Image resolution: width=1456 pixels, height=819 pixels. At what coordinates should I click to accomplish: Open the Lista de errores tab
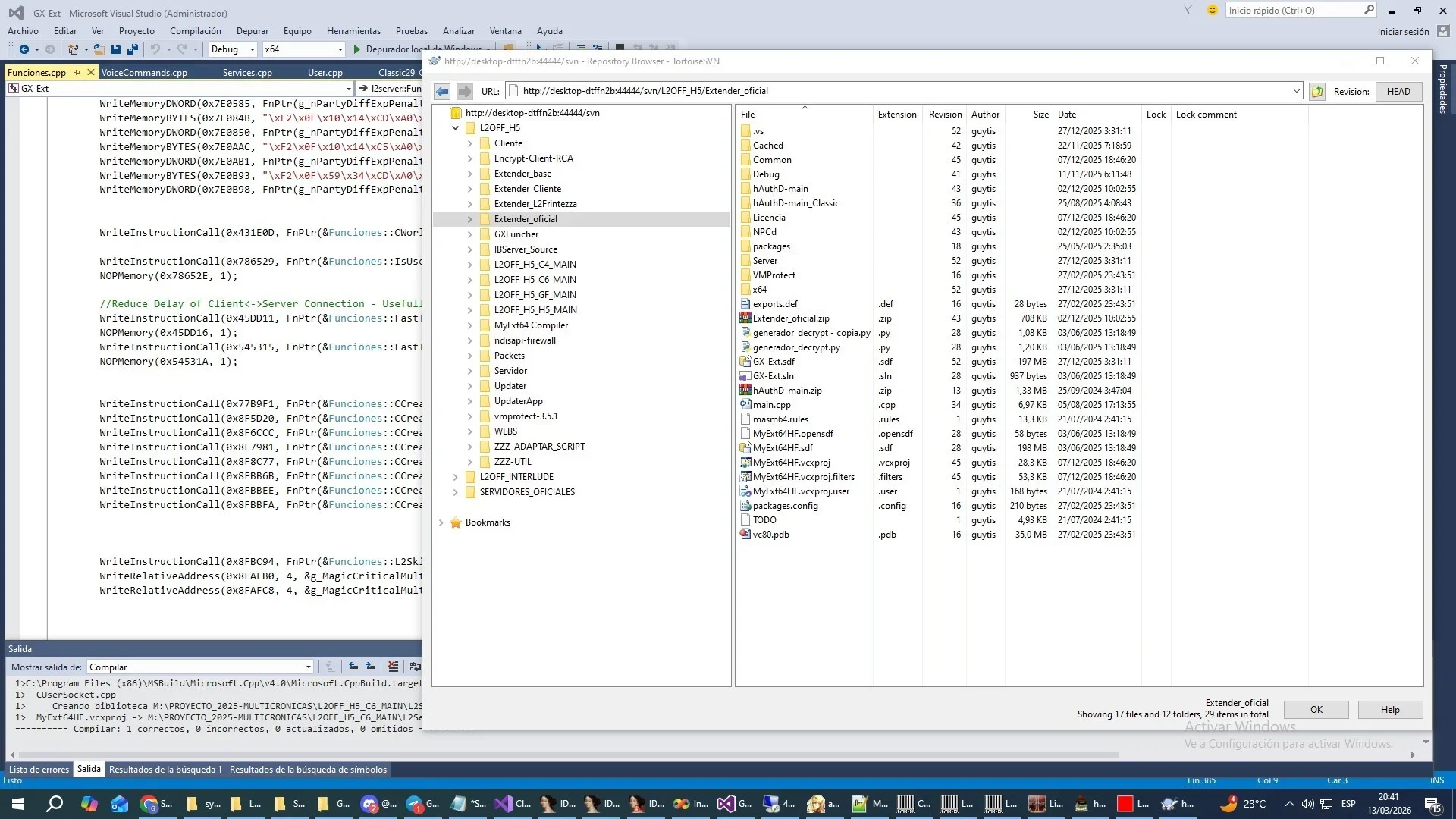39,770
